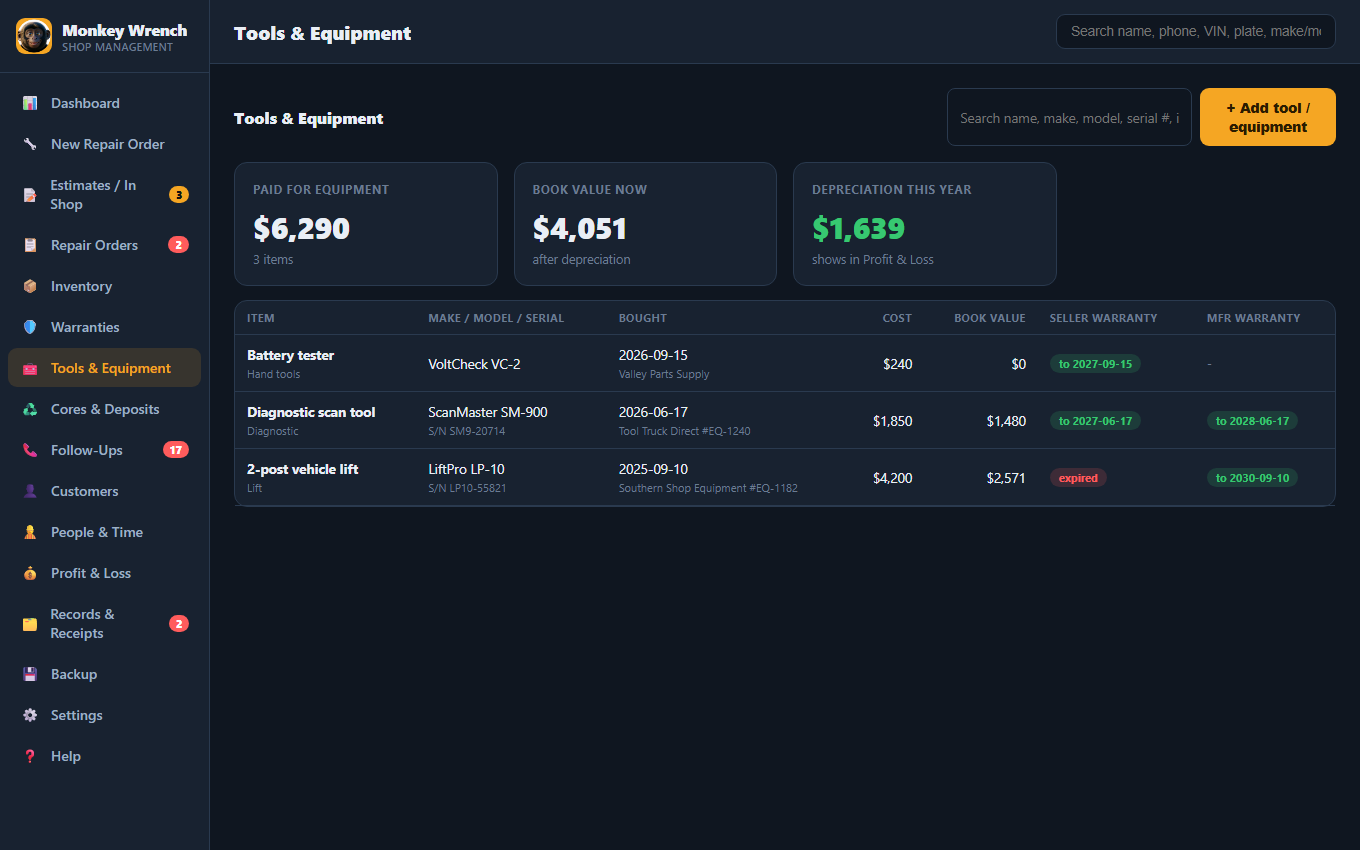Image resolution: width=1360 pixels, height=850 pixels.
Task: Click the Dashboard chart icon
Action: [x=30, y=103]
